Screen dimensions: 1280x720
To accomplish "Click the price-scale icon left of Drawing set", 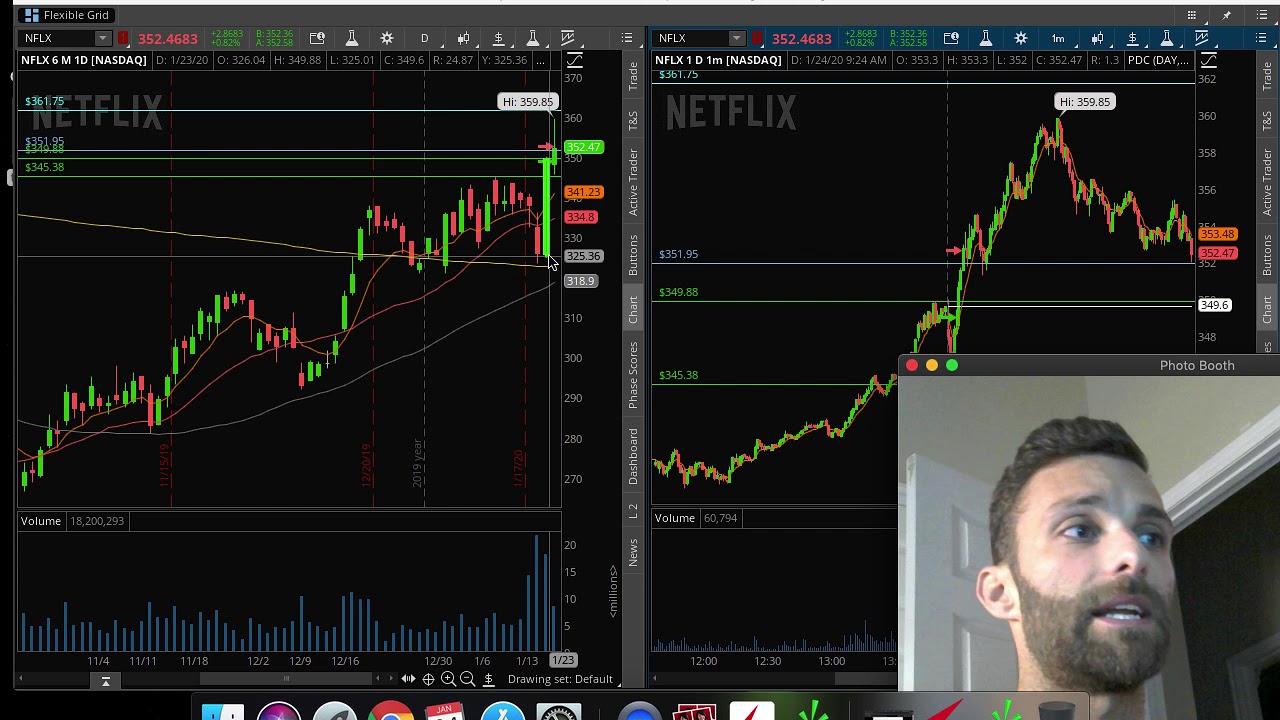I will click(488, 679).
